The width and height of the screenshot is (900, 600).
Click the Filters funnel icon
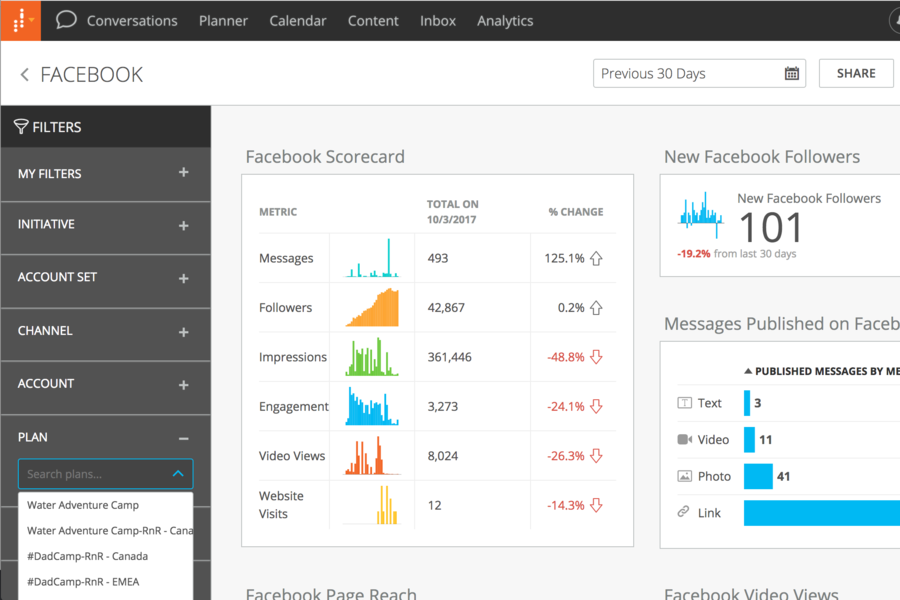click(20, 127)
